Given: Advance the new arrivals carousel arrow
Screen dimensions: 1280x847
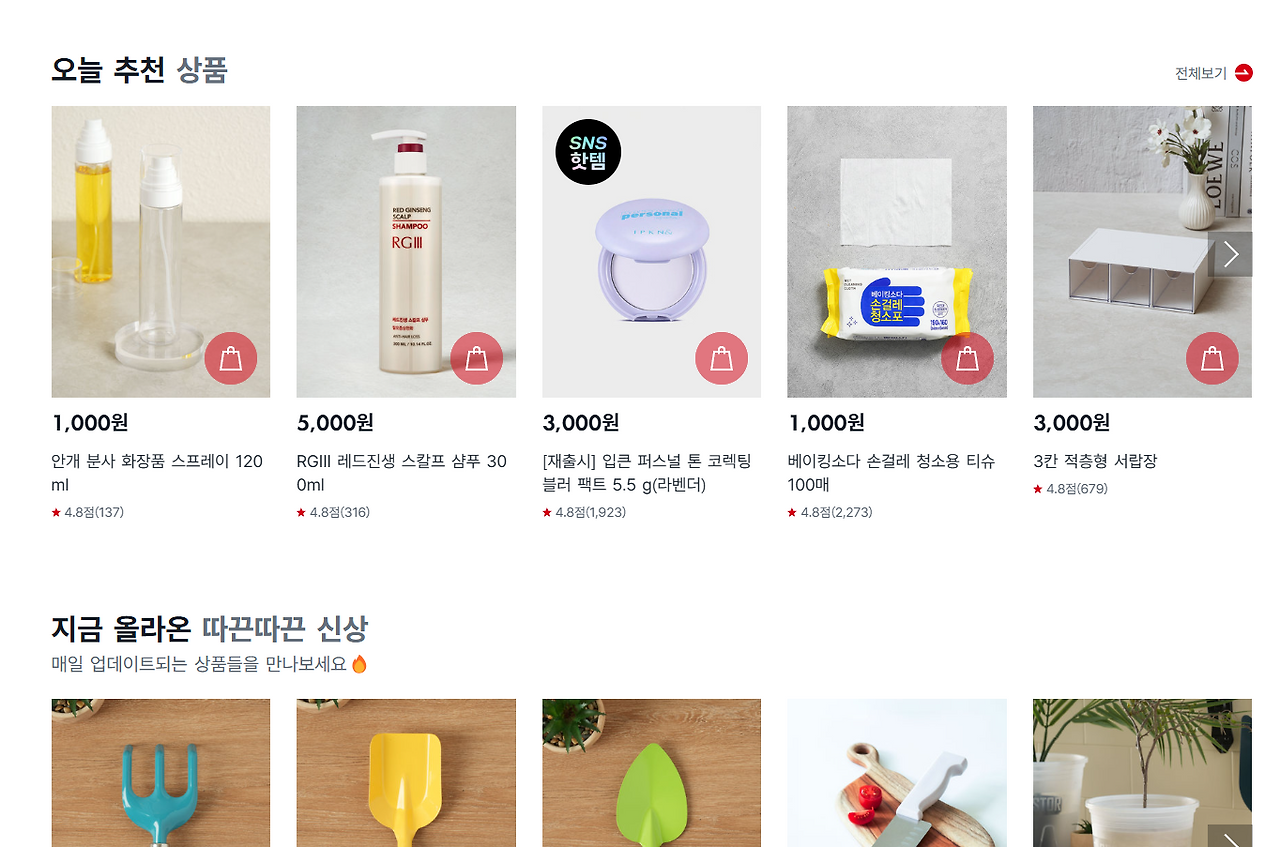Looking at the screenshot, I should [1231, 837].
